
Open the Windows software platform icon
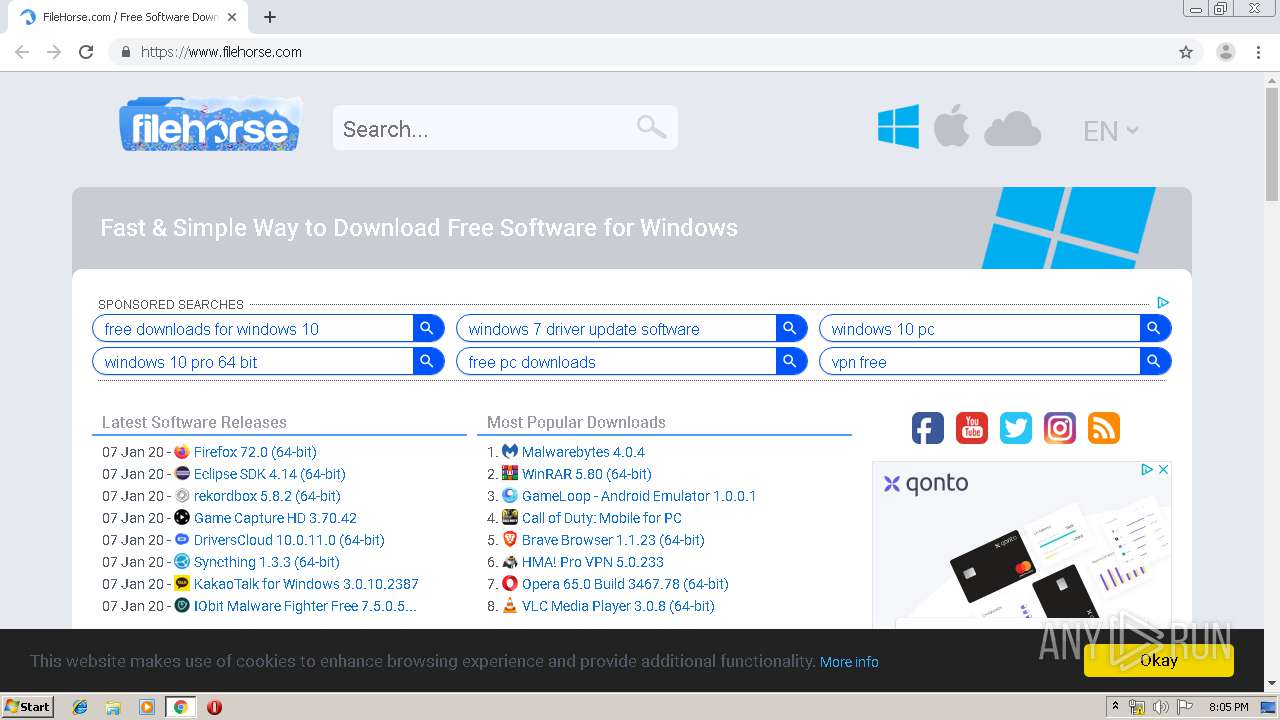click(898, 128)
